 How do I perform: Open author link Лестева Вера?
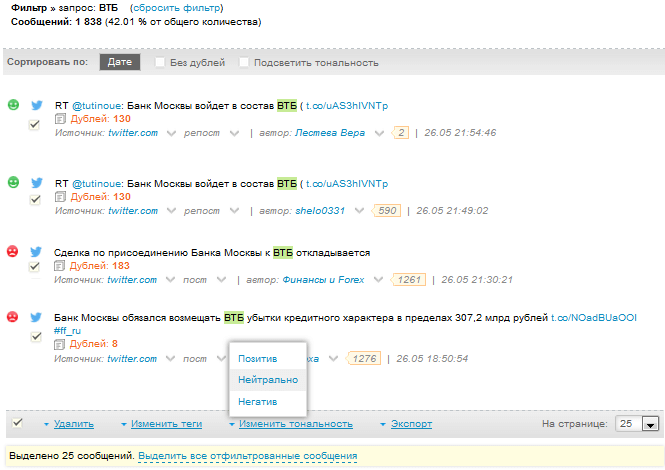(330, 133)
